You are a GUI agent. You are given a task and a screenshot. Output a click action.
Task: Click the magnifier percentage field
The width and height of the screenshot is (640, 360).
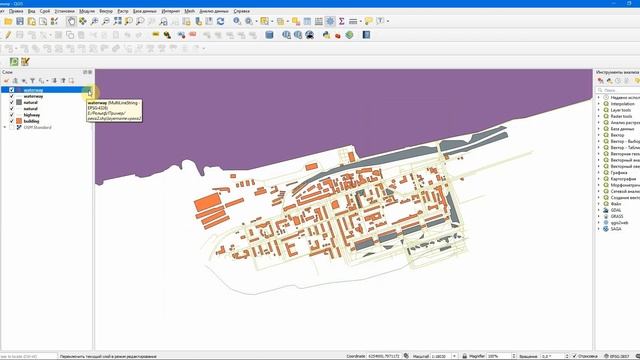tap(501, 356)
